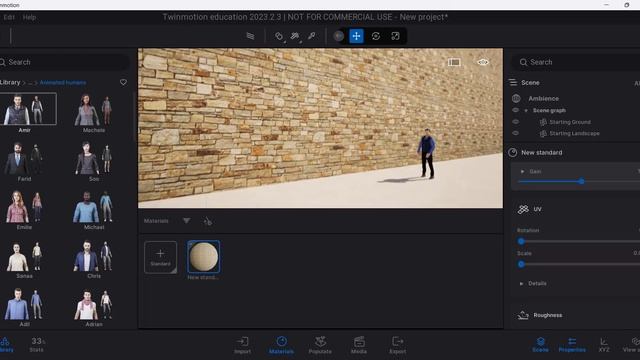Click the Library breadcrumb root

(10, 82)
